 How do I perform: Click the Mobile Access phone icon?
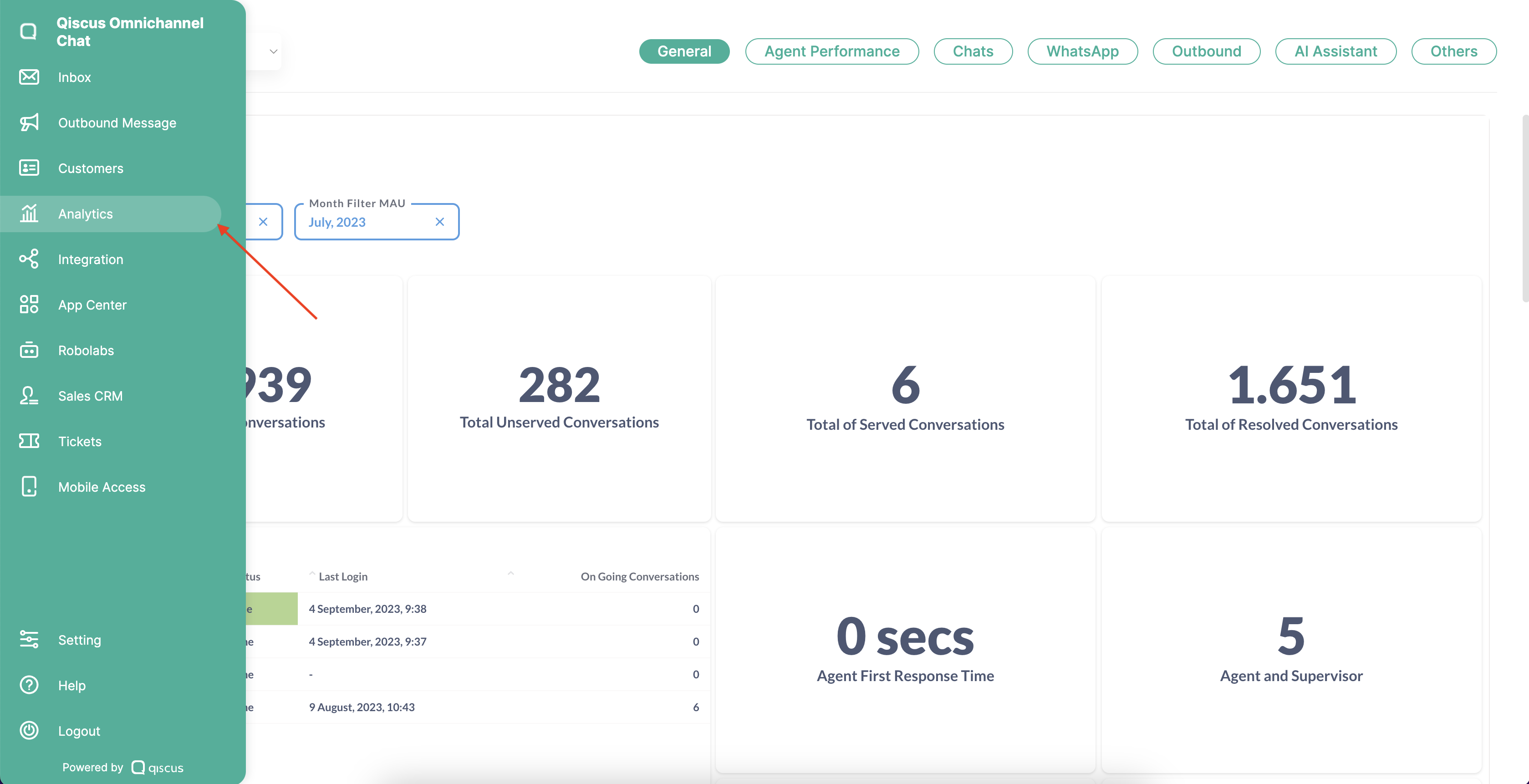tap(29, 487)
